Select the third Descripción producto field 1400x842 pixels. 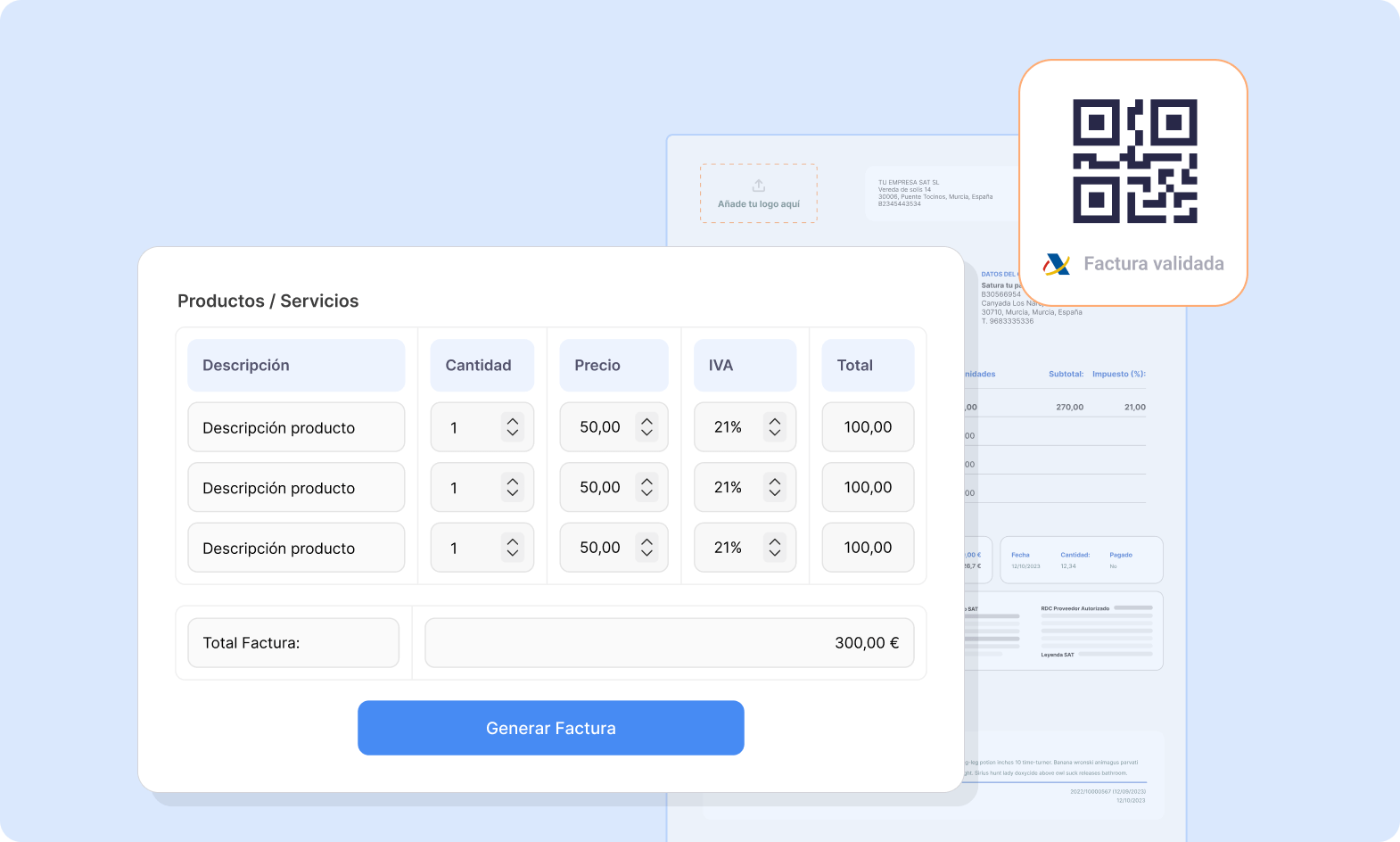click(295, 548)
